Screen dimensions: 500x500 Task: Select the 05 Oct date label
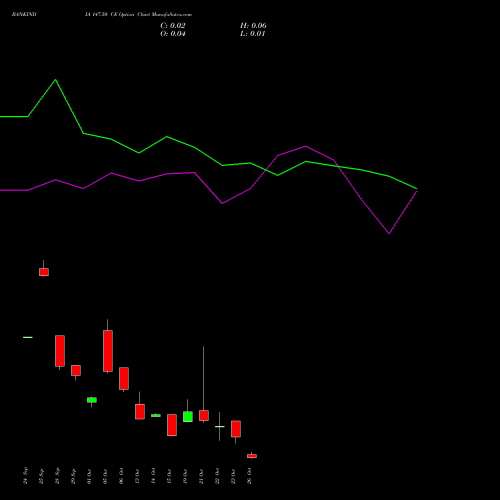click(x=106, y=476)
